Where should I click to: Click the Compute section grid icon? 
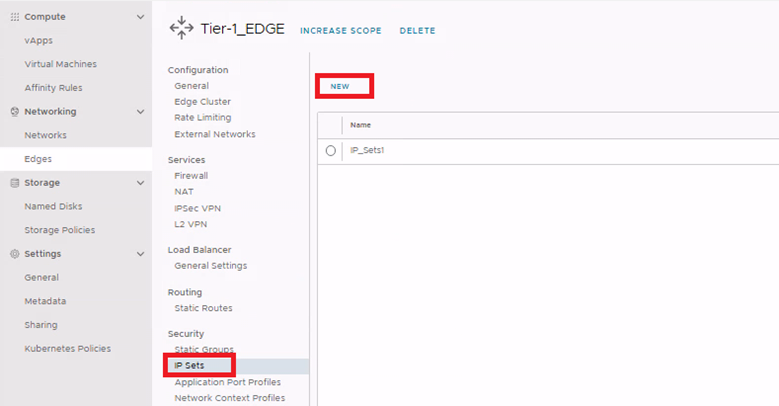[14, 17]
